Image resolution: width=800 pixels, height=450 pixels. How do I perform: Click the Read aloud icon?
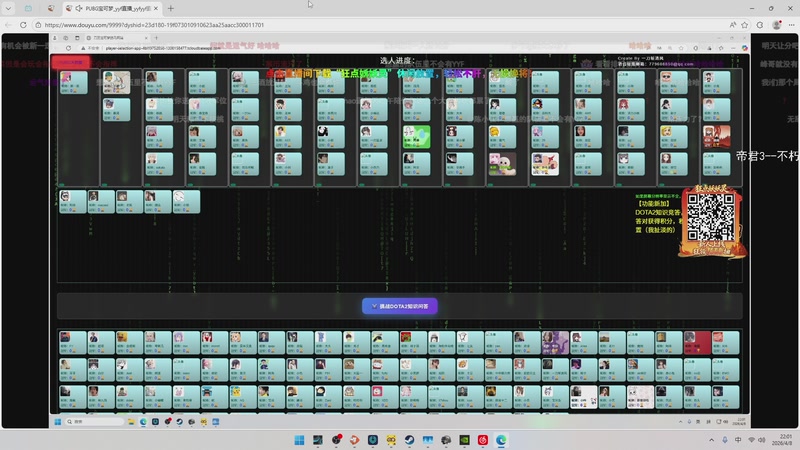tap(733, 24)
